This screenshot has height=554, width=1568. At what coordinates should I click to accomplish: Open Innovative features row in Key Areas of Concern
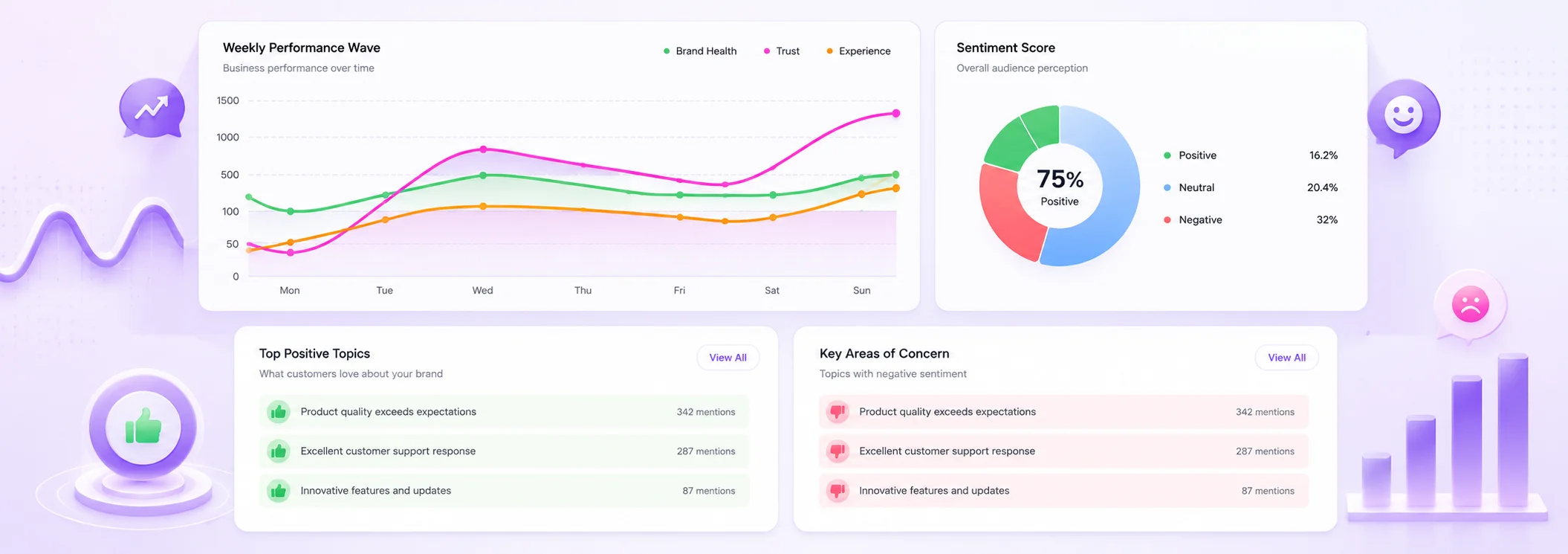click(x=1063, y=491)
